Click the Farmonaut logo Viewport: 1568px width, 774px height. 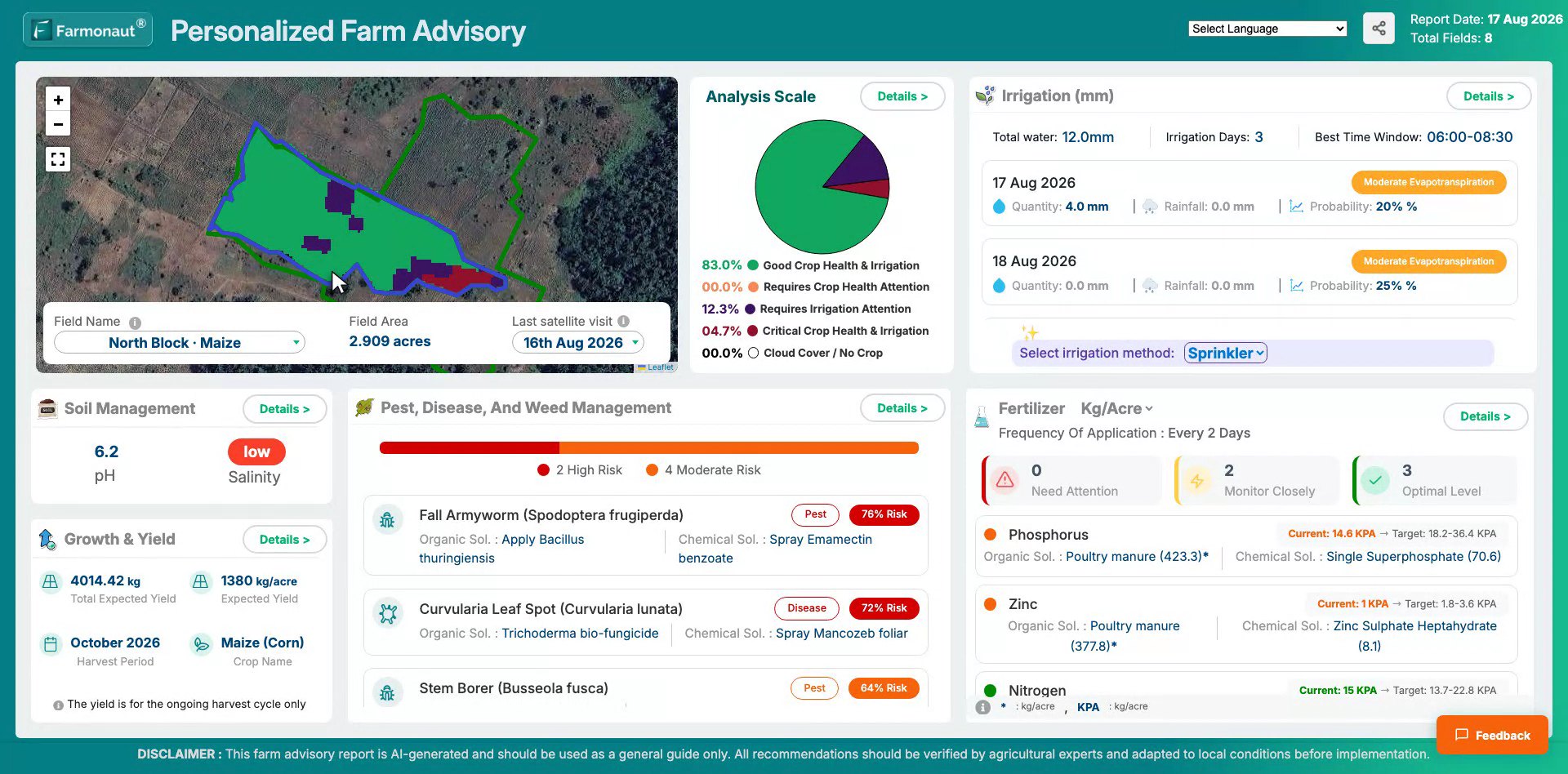tap(87, 30)
